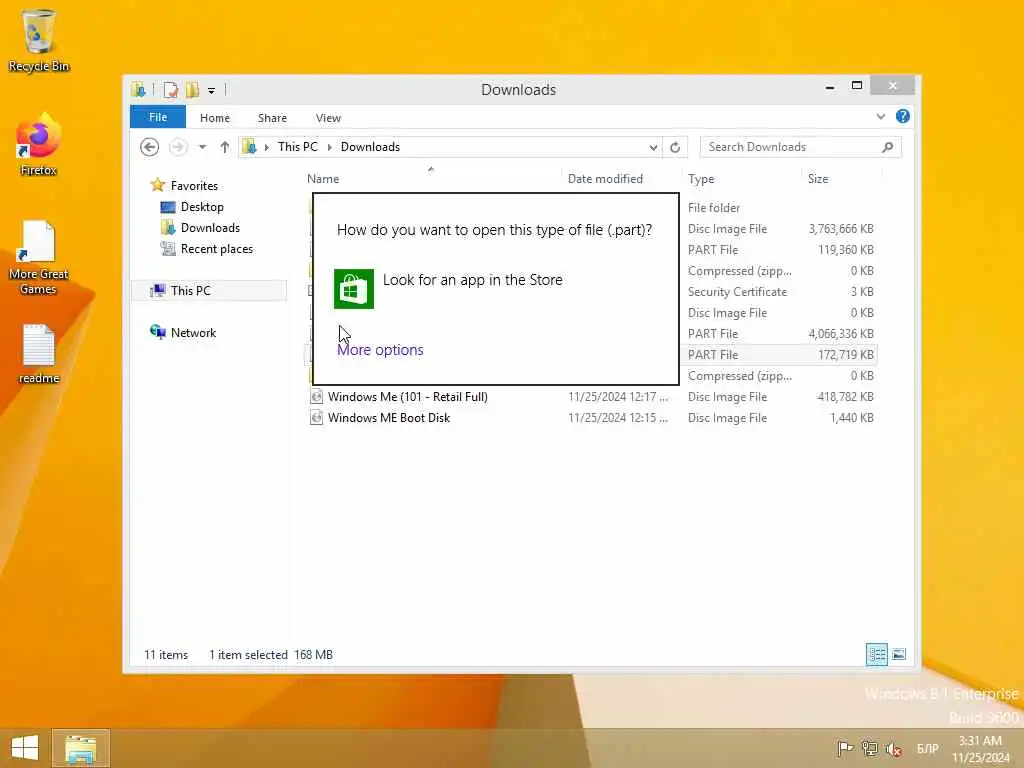Image resolution: width=1024 pixels, height=768 pixels.
Task: Switch to Large icons view layout
Action: click(x=899, y=654)
